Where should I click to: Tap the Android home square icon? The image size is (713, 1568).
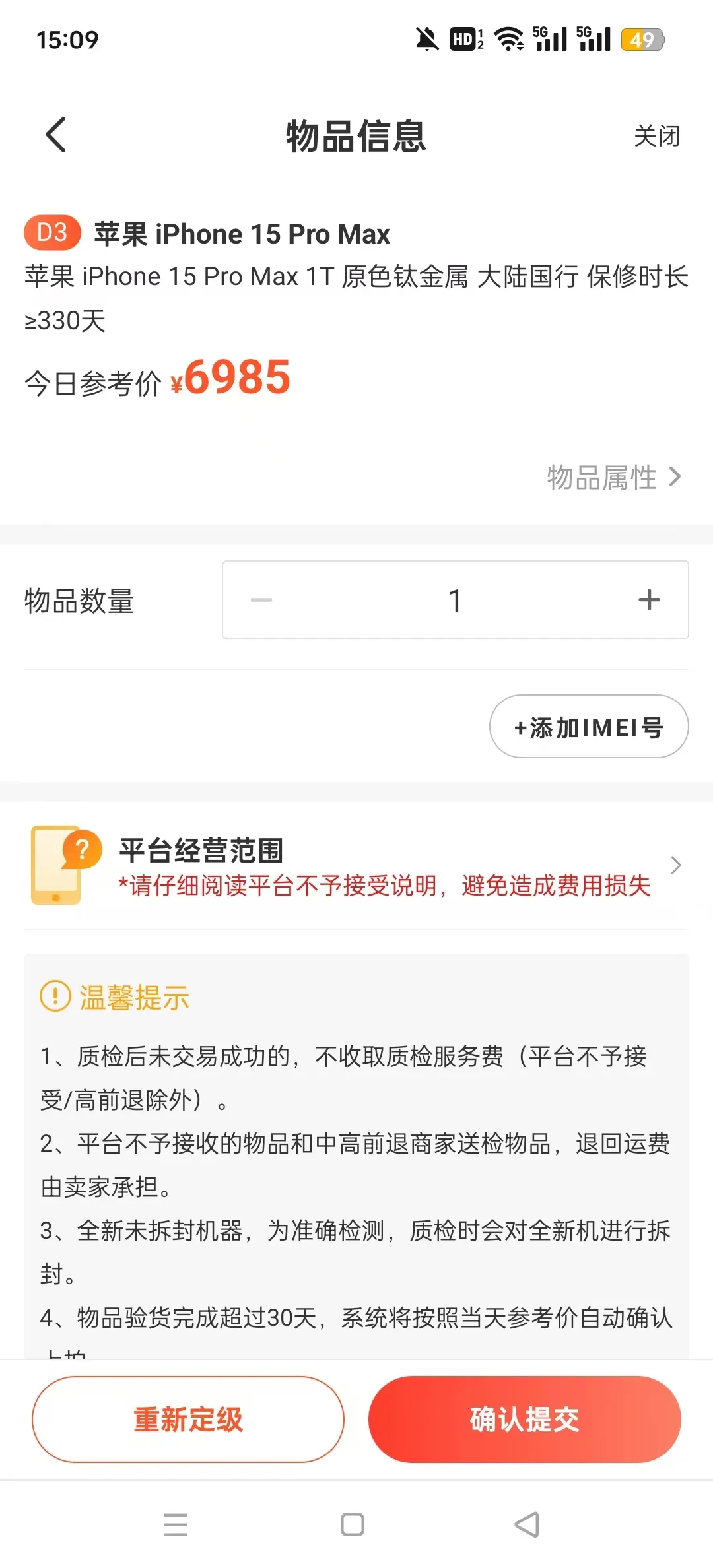352,1524
